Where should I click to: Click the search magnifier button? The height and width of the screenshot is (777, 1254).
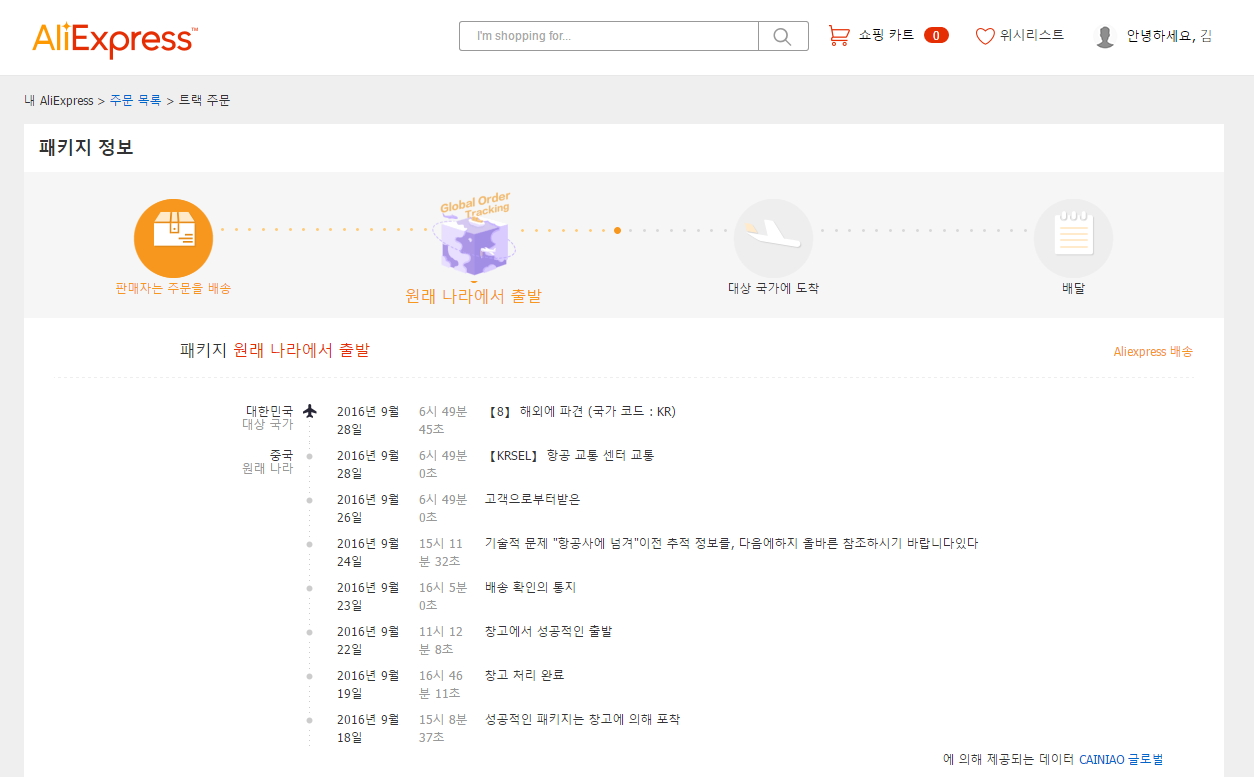[783, 36]
